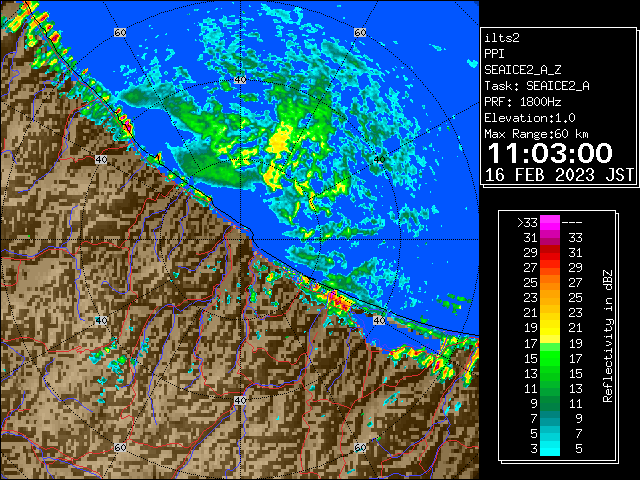640x480 pixels.
Task: Click the cyan 3–5 dBZ legend swatch
Action: click(x=550, y=449)
